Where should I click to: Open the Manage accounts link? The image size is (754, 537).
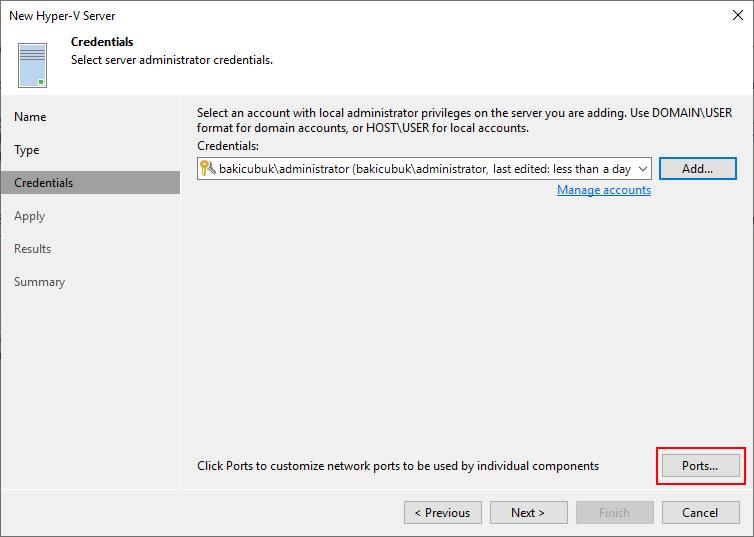(x=603, y=190)
